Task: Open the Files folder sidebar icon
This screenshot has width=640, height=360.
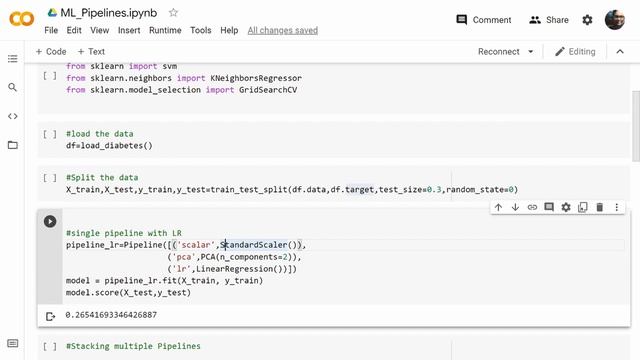Action: click(13, 145)
